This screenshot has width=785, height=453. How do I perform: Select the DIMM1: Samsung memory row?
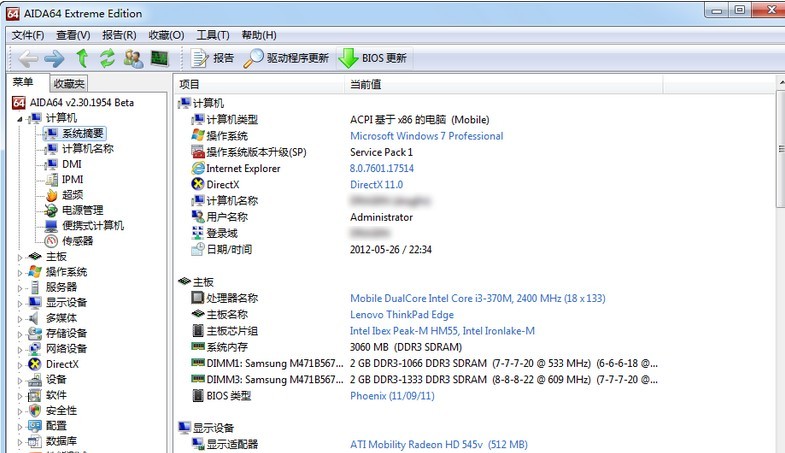click(x=425, y=363)
